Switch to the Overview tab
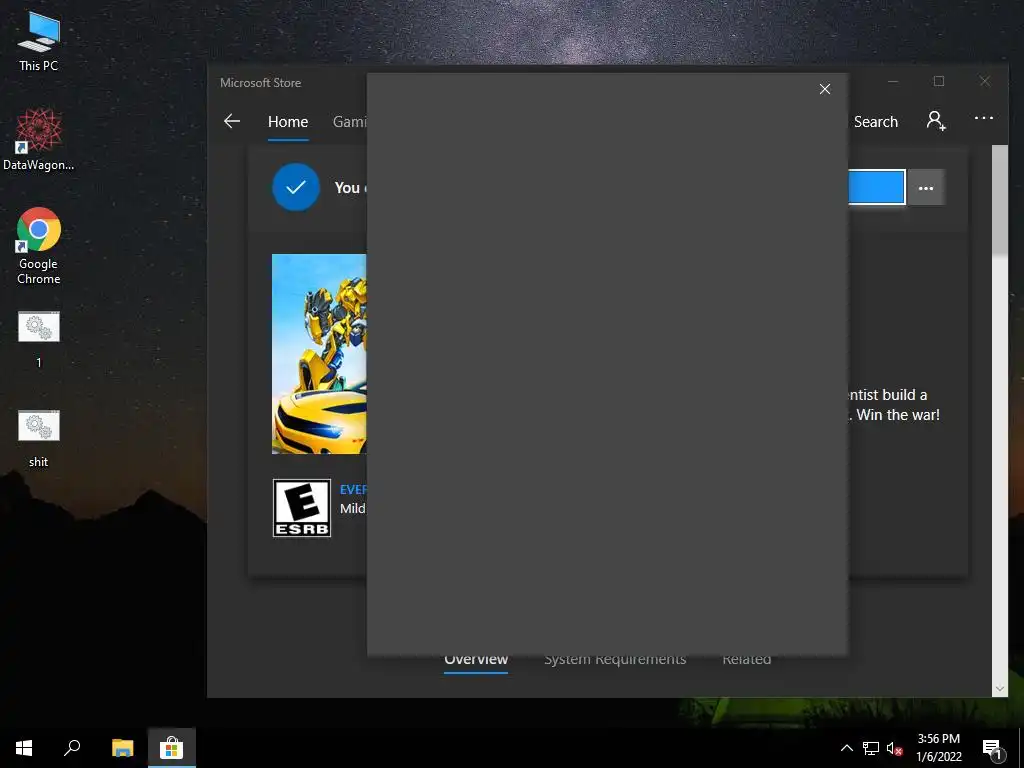The width and height of the screenshot is (1024, 768). coord(476,660)
